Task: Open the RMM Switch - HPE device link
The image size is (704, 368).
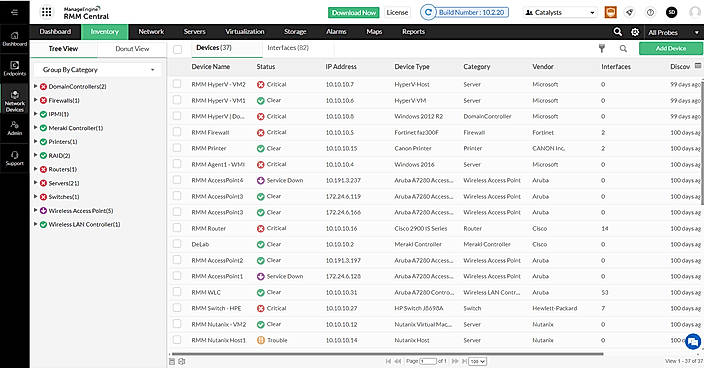Action: coord(216,308)
